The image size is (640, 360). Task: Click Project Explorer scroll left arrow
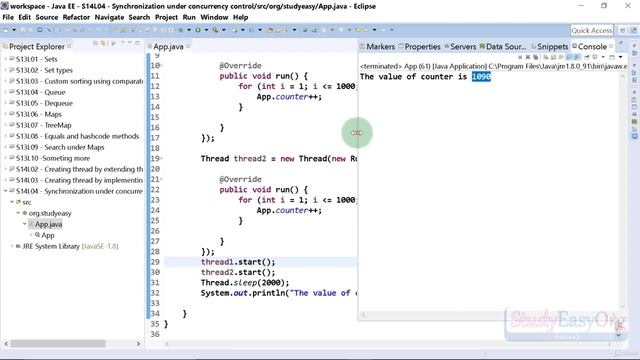tap(6, 344)
